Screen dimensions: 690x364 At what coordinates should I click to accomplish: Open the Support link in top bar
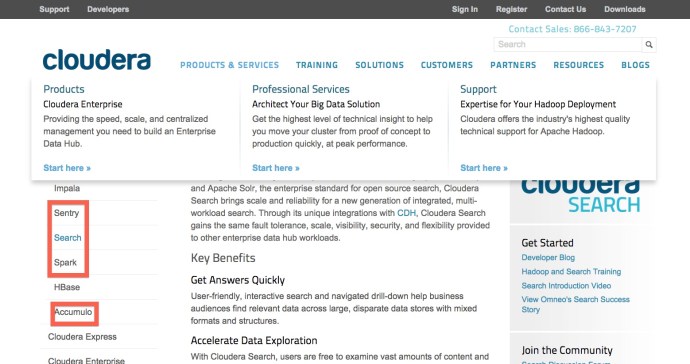(54, 9)
